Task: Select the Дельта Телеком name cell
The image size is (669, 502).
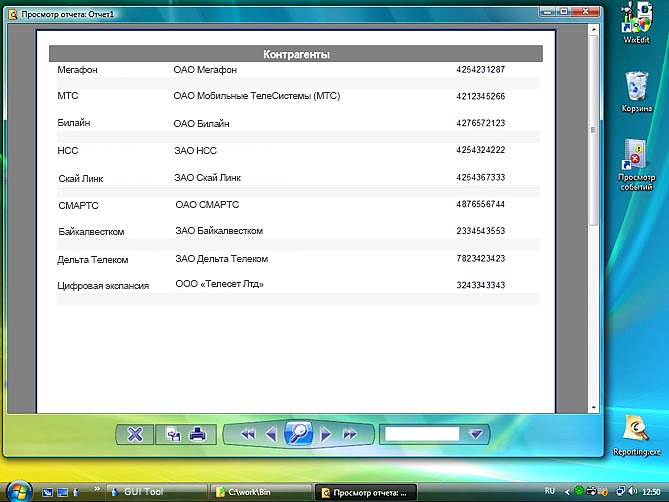Action: pyautogui.click(x=93, y=260)
